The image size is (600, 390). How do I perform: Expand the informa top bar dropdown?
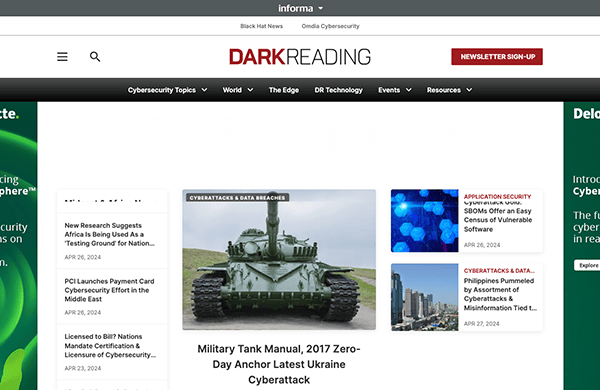pyautogui.click(x=321, y=8)
